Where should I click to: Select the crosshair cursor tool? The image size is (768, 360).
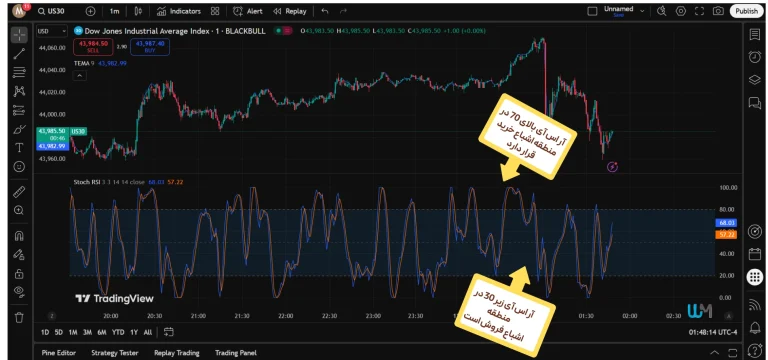click(19, 35)
